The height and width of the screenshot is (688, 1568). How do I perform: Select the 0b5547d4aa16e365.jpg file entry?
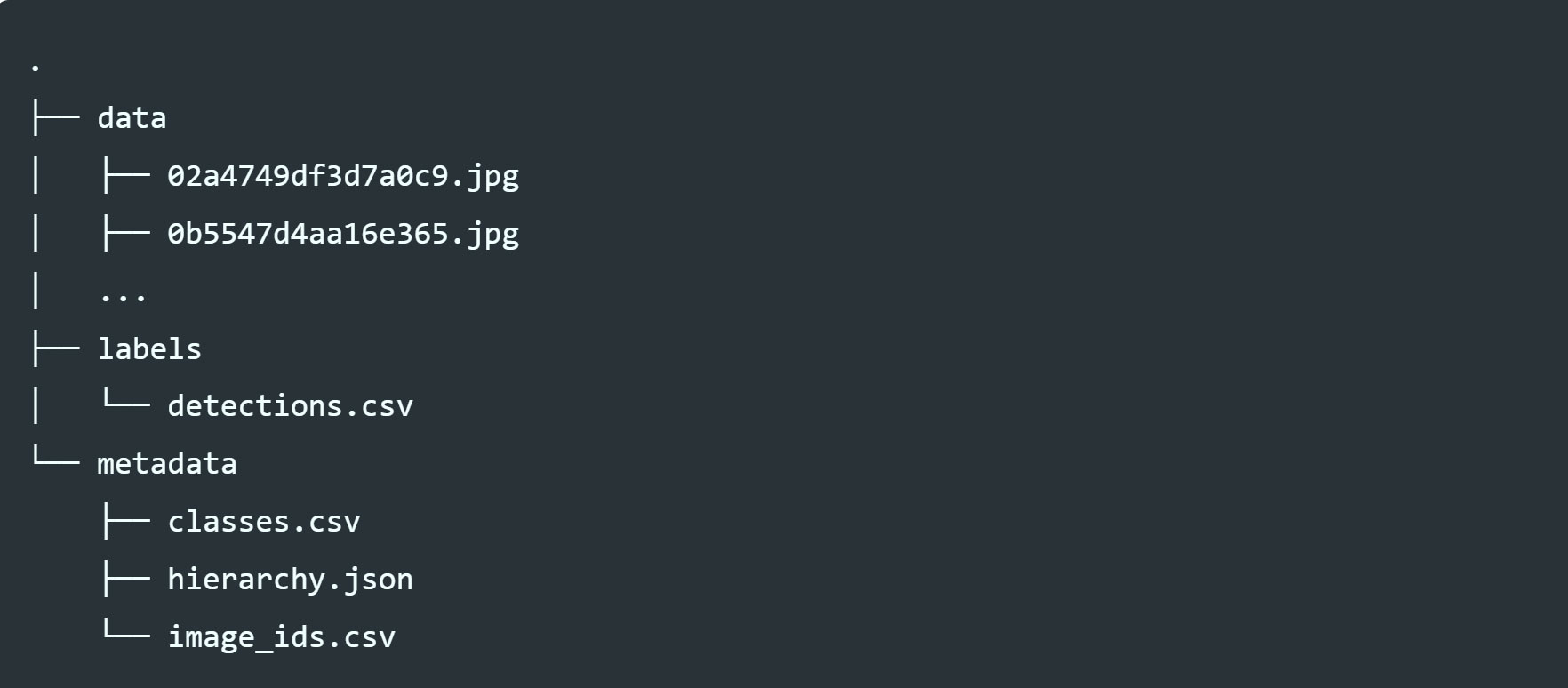click(343, 234)
